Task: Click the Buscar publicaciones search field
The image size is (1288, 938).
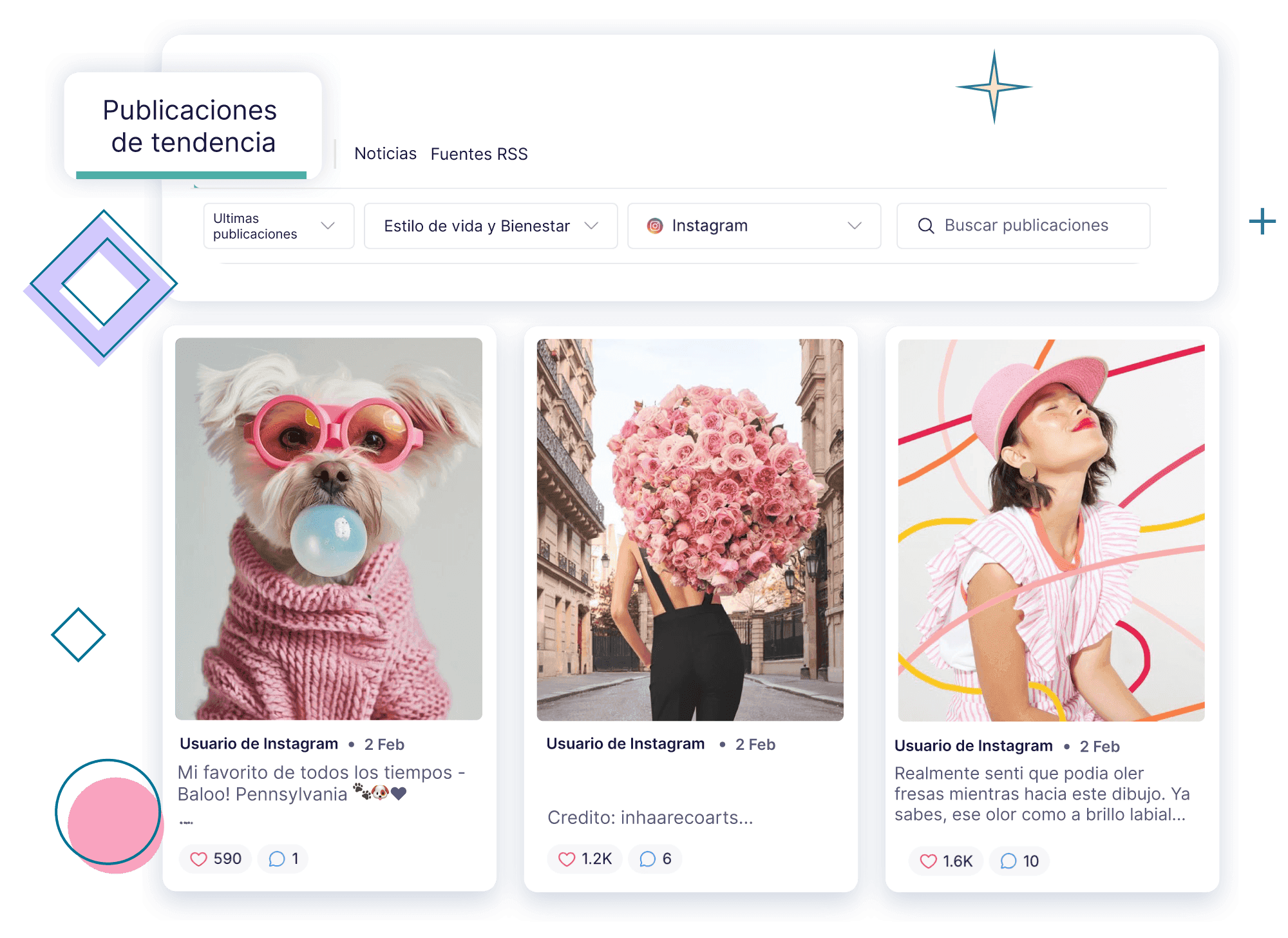Action: coord(1026,225)
